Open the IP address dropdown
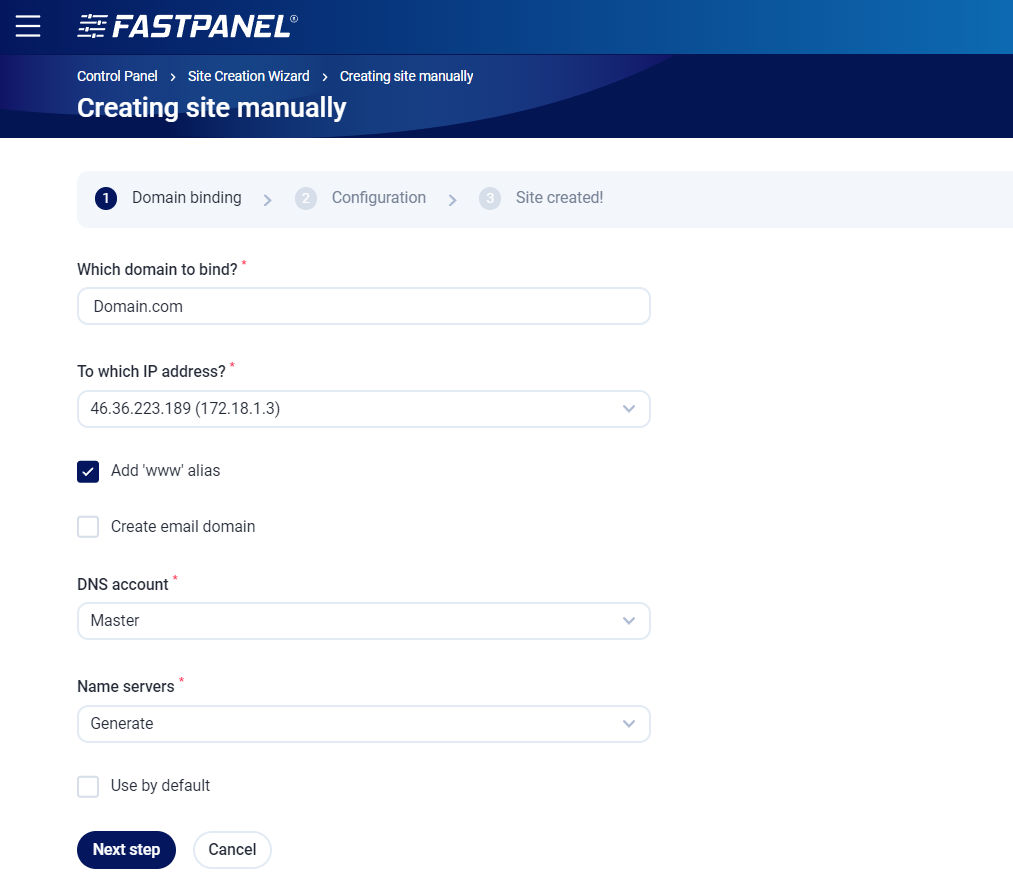 (363, 409)
